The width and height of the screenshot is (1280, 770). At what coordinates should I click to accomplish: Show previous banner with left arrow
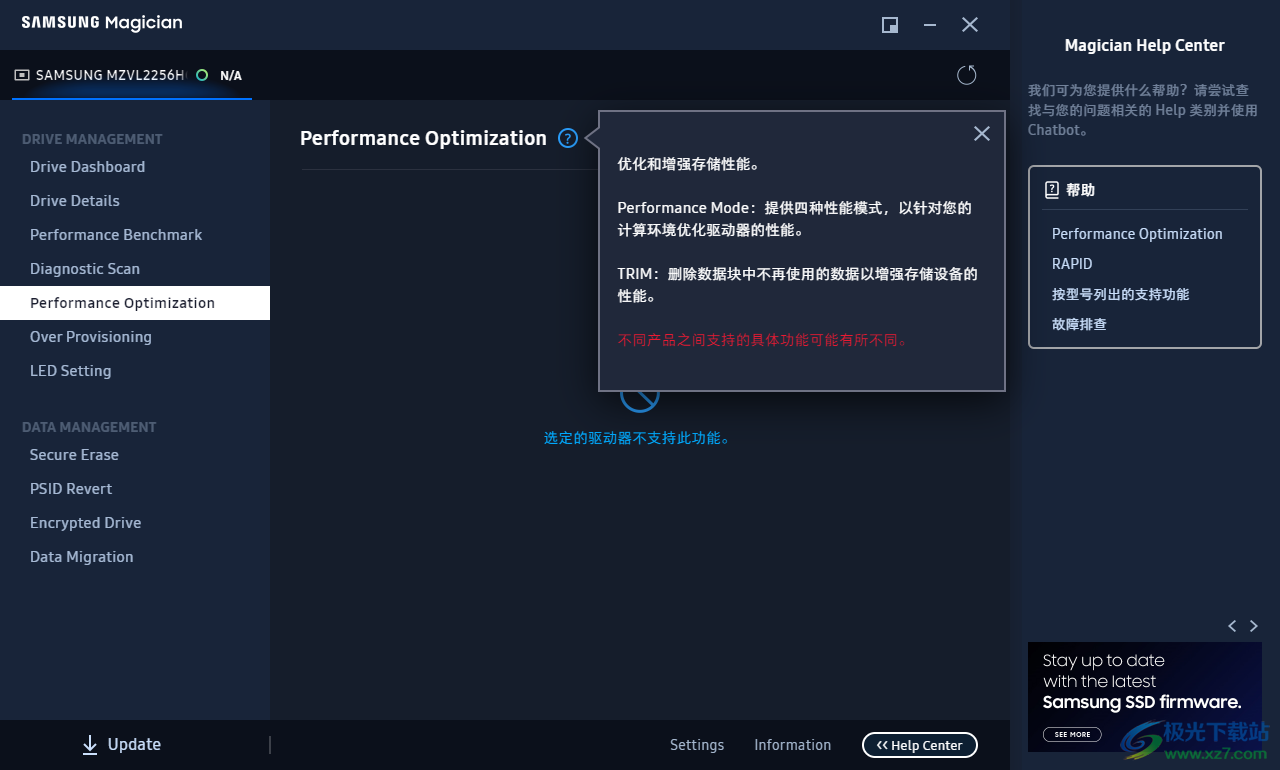tap(1232, 626)
